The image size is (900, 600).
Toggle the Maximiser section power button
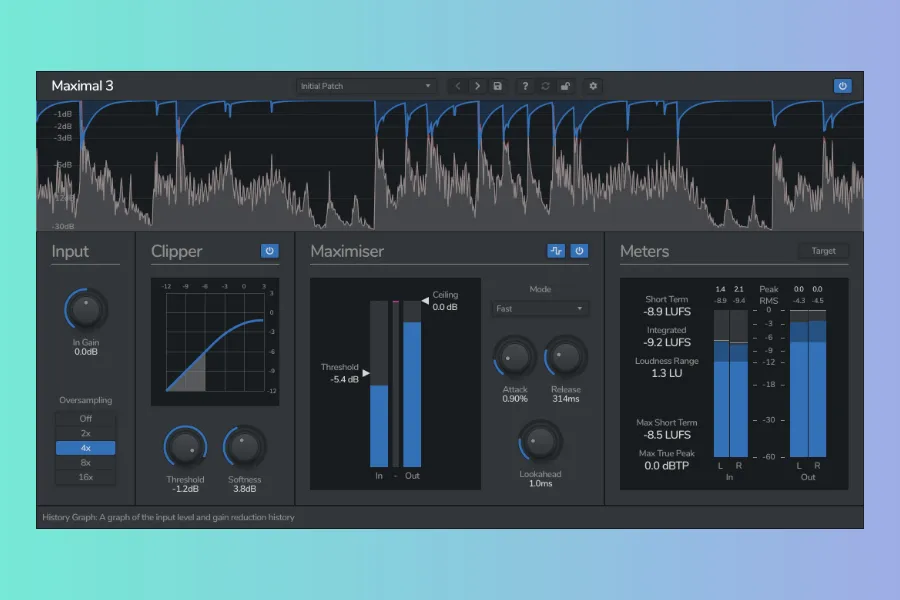579,251
